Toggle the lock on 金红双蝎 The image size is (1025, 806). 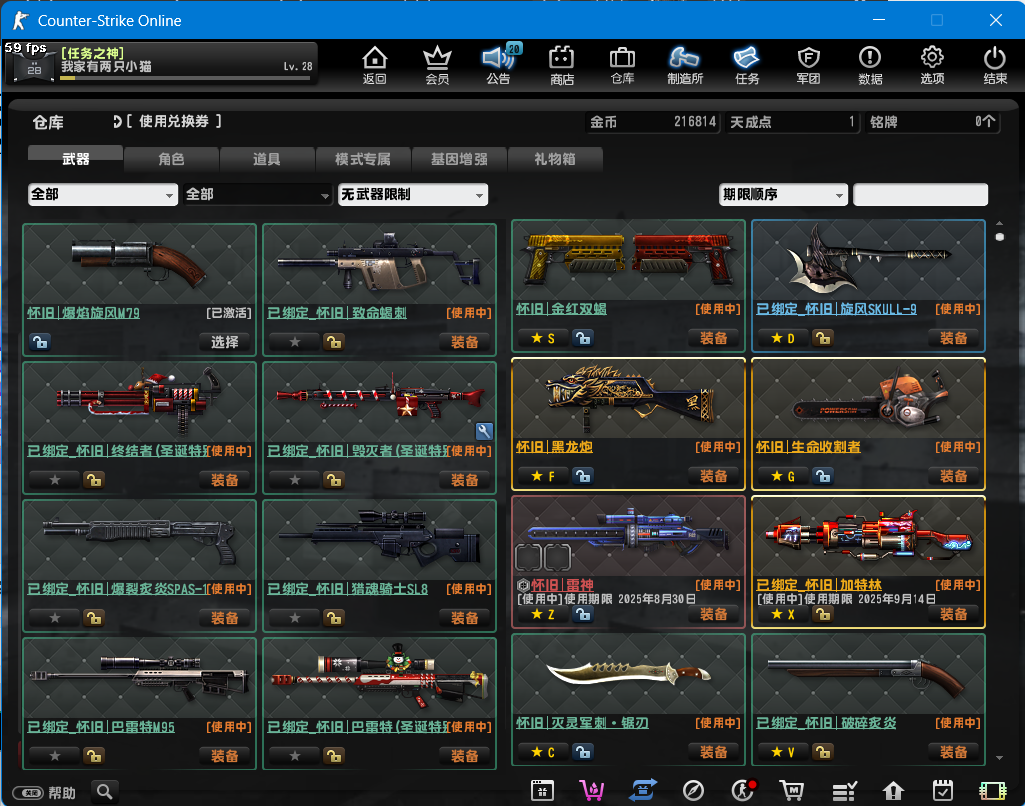[x=582, y=338]
